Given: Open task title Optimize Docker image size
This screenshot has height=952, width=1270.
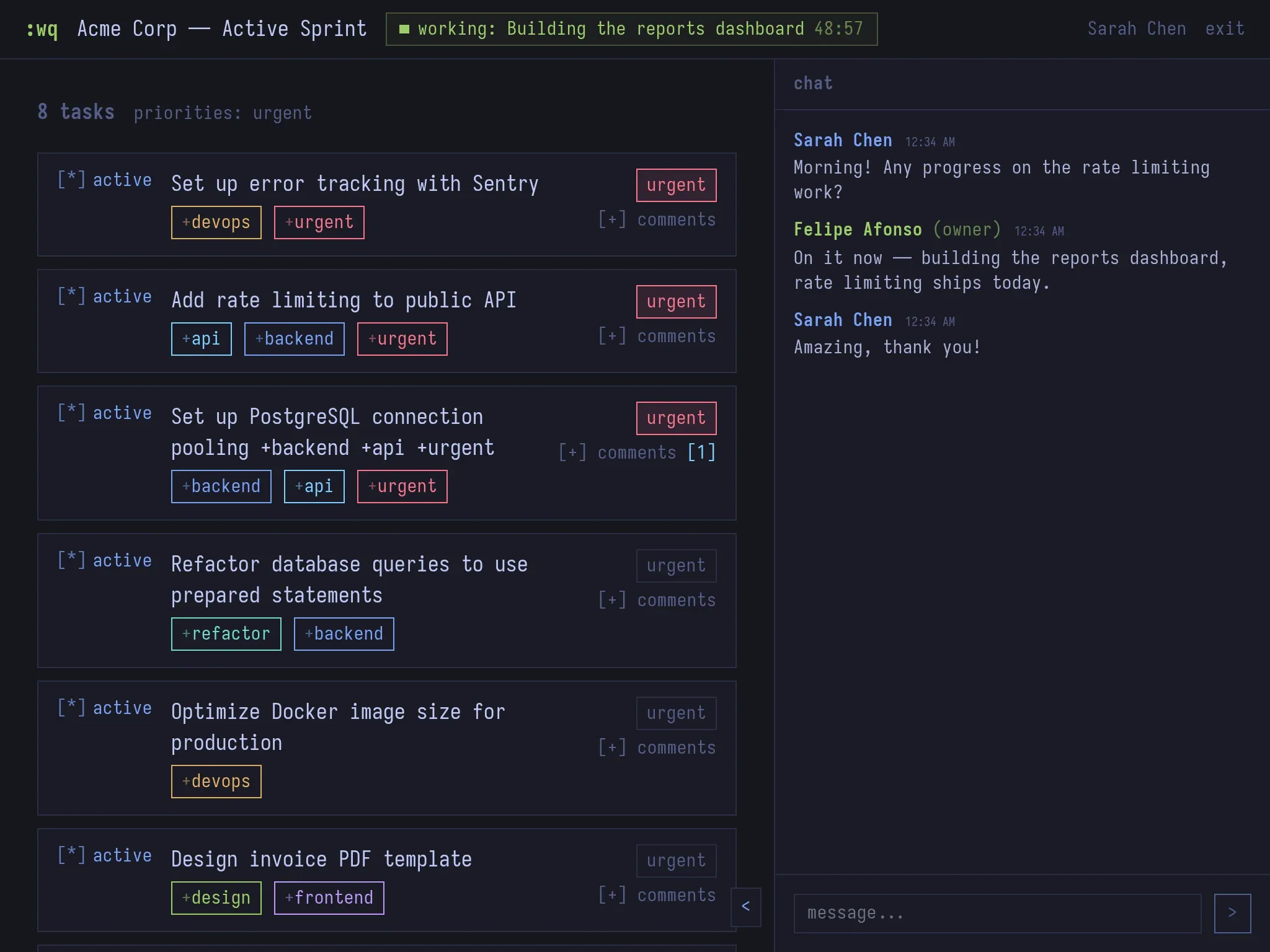Looking at the screenshot, I should tap(338, 727).
